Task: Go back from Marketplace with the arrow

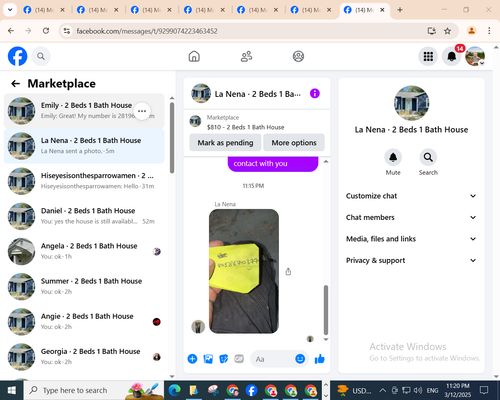Action: (x=16, y=83)
